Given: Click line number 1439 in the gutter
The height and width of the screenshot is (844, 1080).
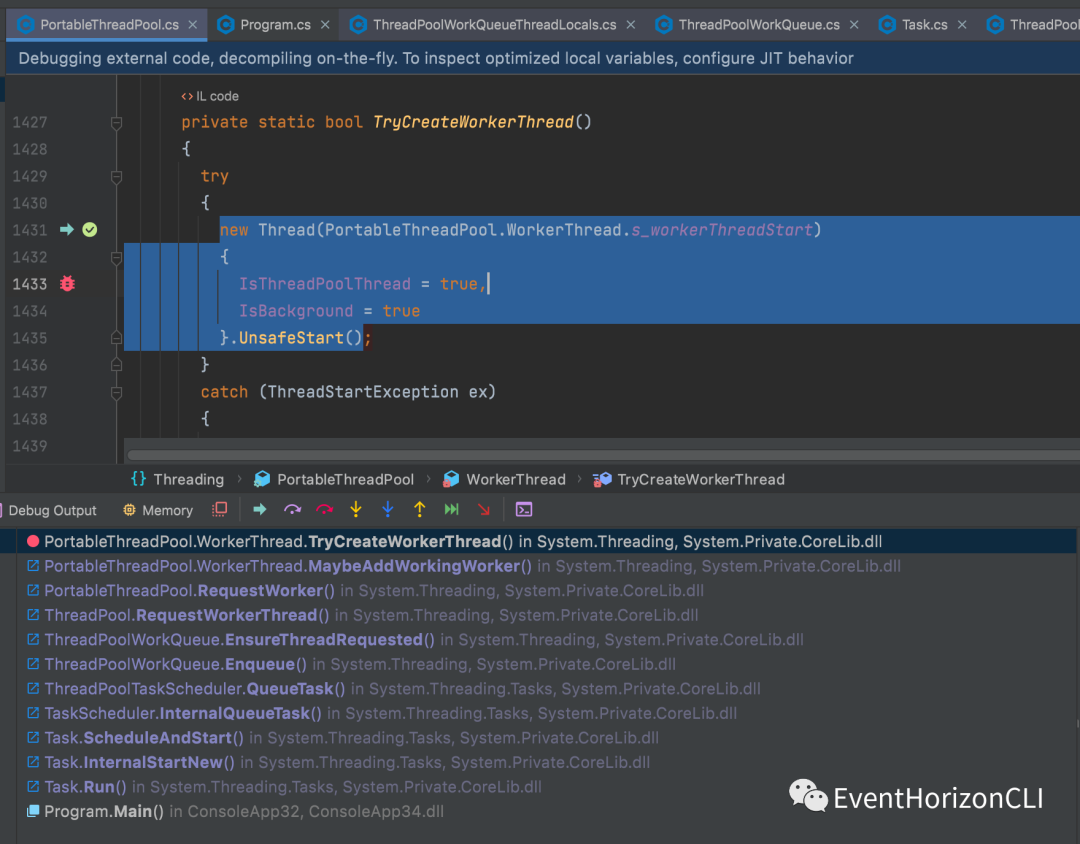Looking at the screenshot, I should [30, 446].
